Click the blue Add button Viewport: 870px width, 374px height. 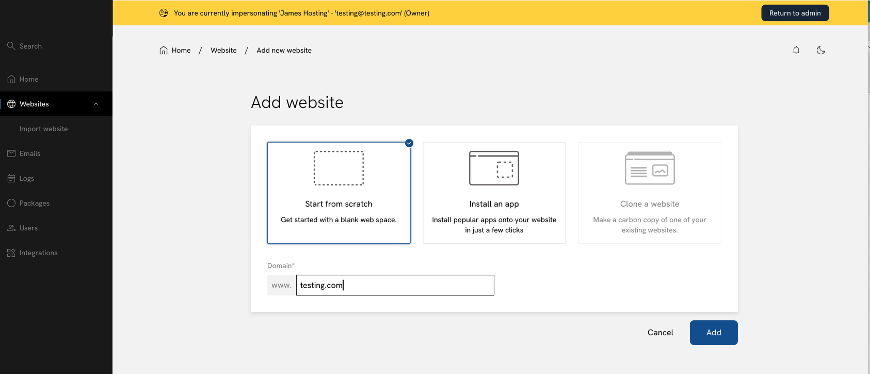pyautogui.click(x=714, y=332)
